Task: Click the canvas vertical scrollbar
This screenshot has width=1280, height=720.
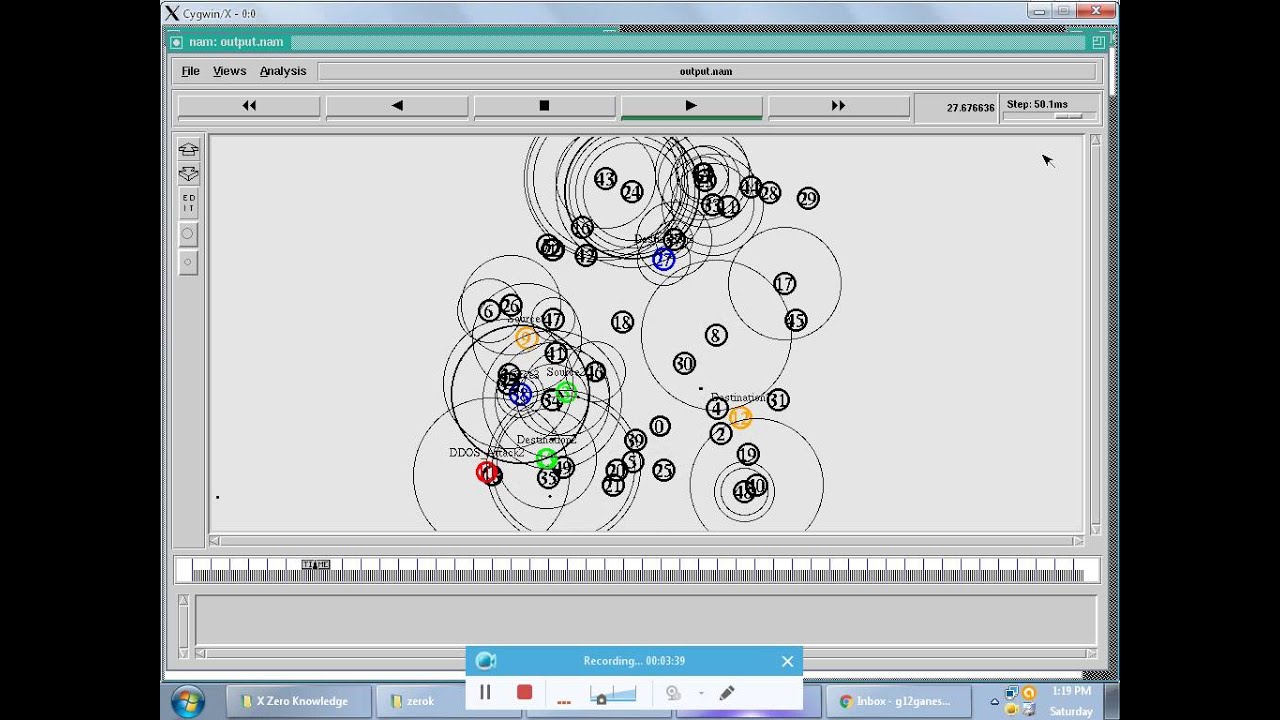Action: click(1095, 334)
